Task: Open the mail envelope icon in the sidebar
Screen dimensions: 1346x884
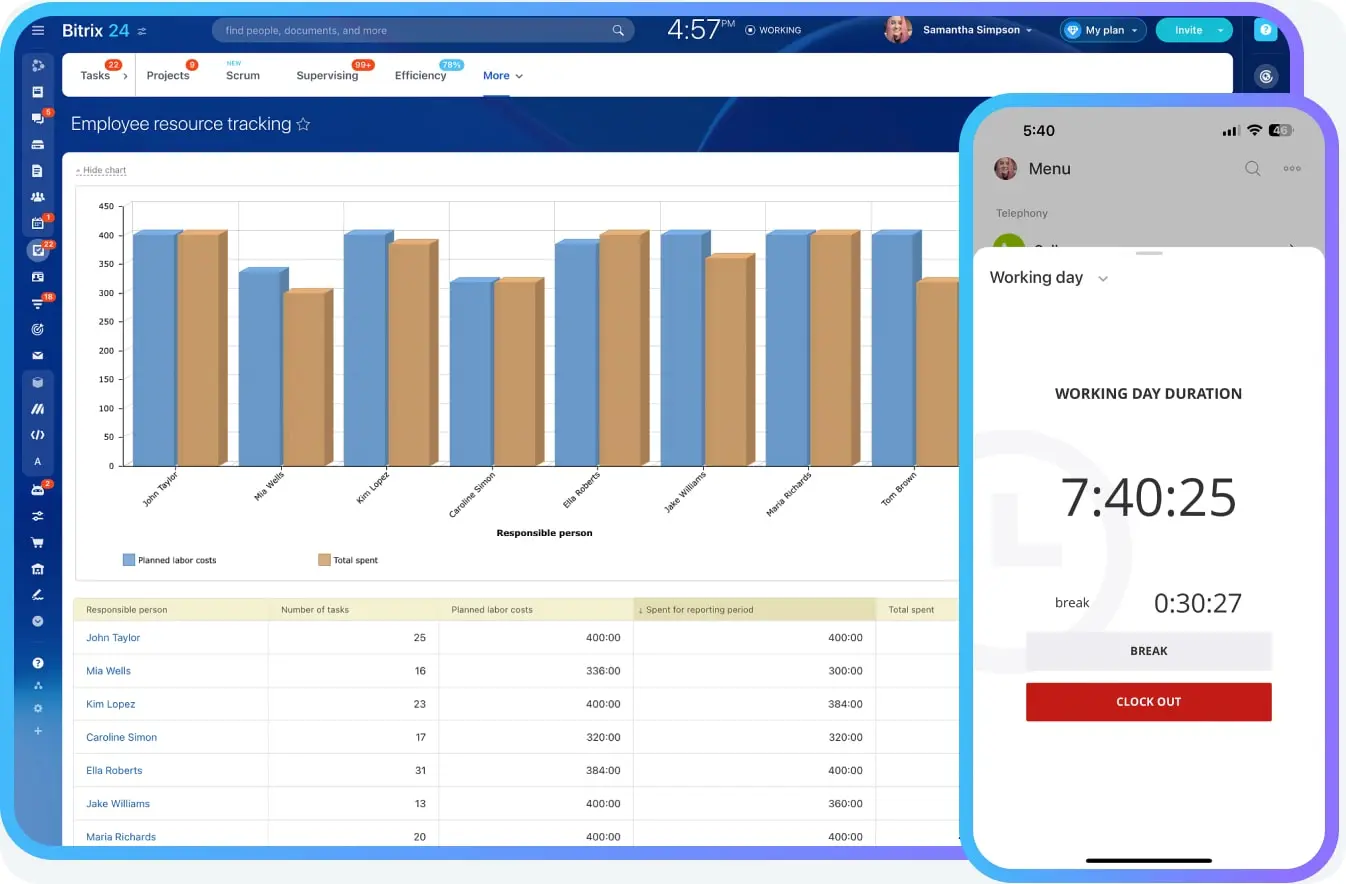Action: click(x=38, y=355)
